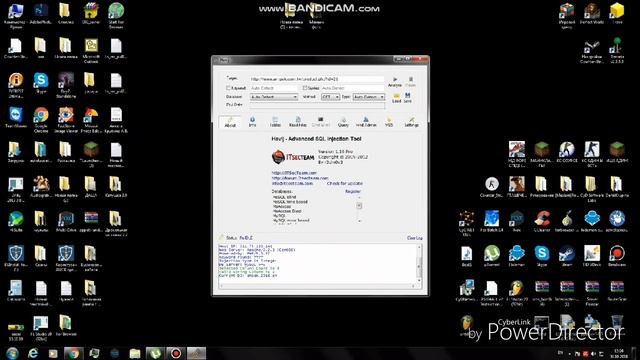Viewport: 640px width, 360px height.
Task: Open the Read Files tab
Action: [298, 122]
